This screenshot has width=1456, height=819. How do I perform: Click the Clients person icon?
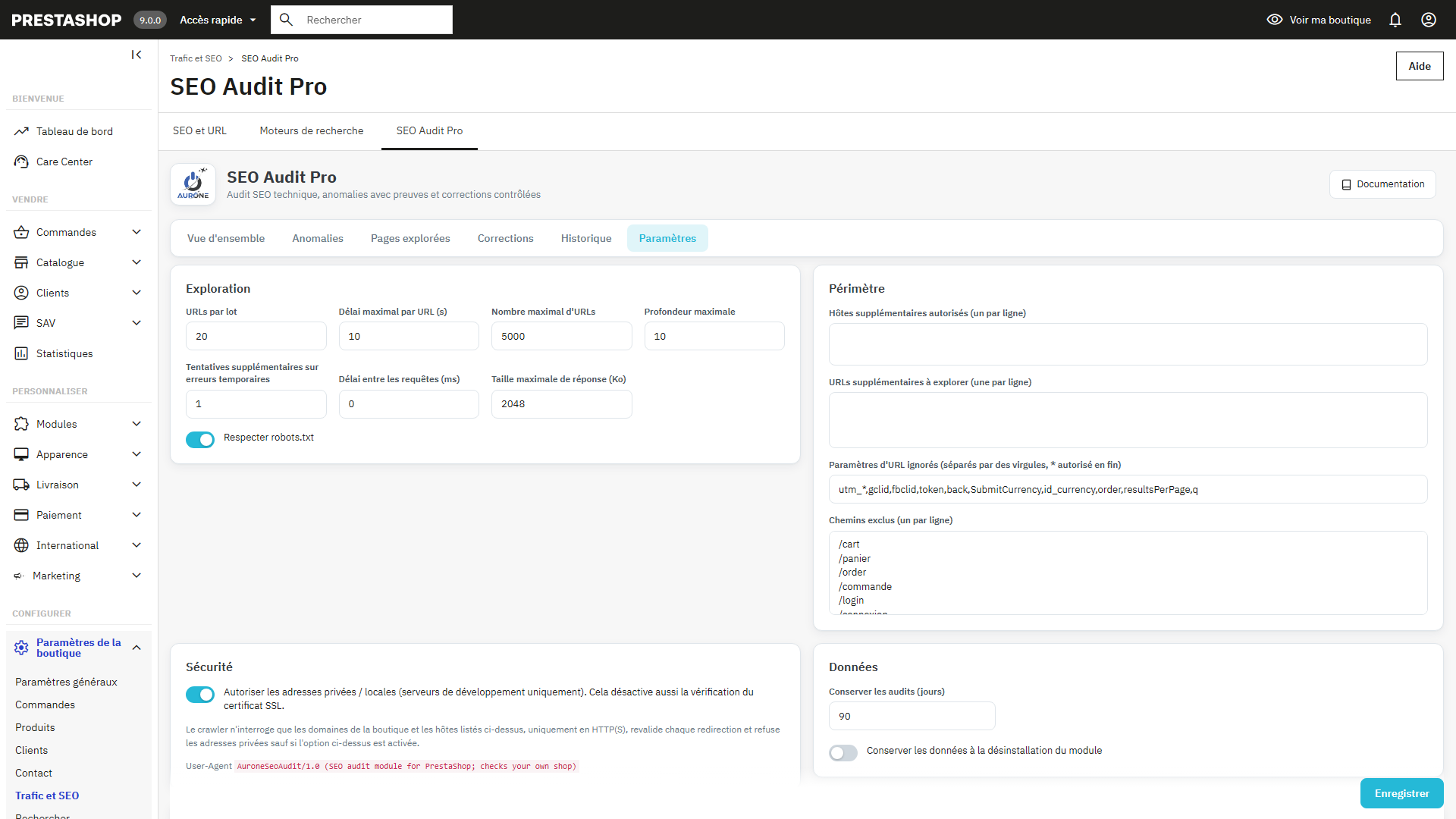pyautogui.click(x=21, y=293)
